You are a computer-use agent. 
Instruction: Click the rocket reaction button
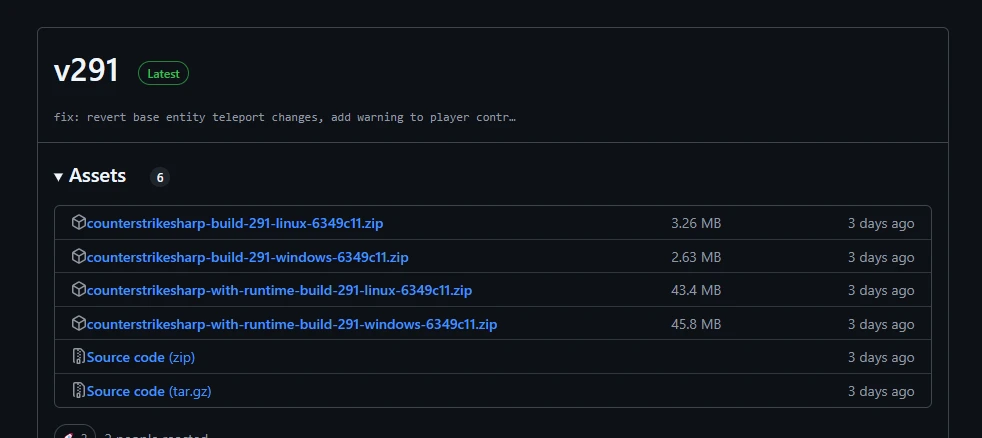pyautogui.click(x=72, y=436)
